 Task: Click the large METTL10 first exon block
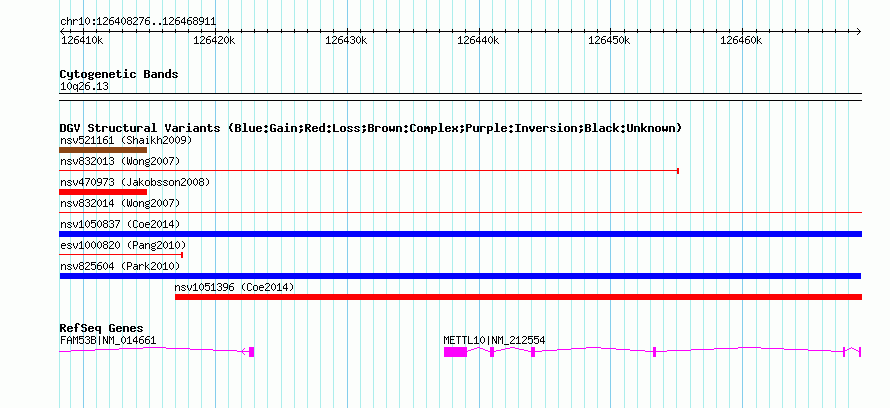[455, 352]
